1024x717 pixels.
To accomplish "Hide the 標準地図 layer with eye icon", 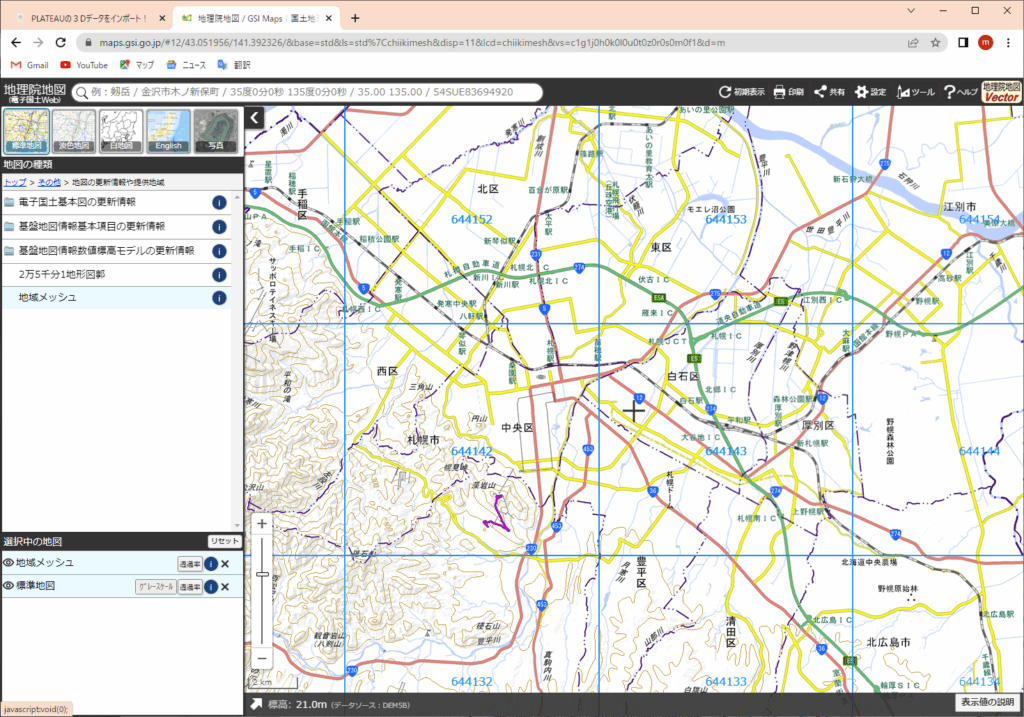I will (x=9, y=587).
